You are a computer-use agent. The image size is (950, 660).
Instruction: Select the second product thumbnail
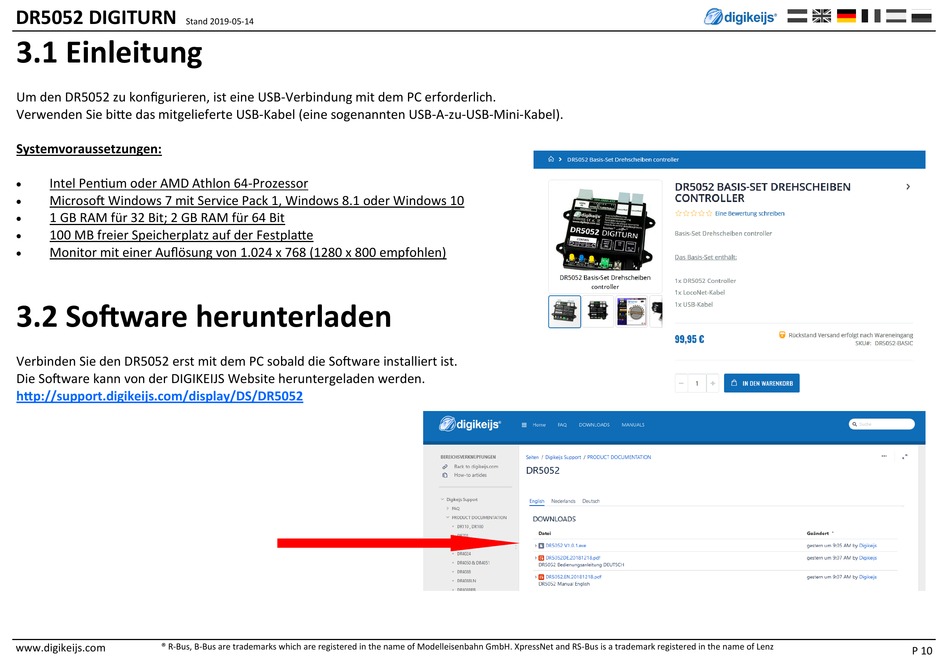(x=597, y=312)
